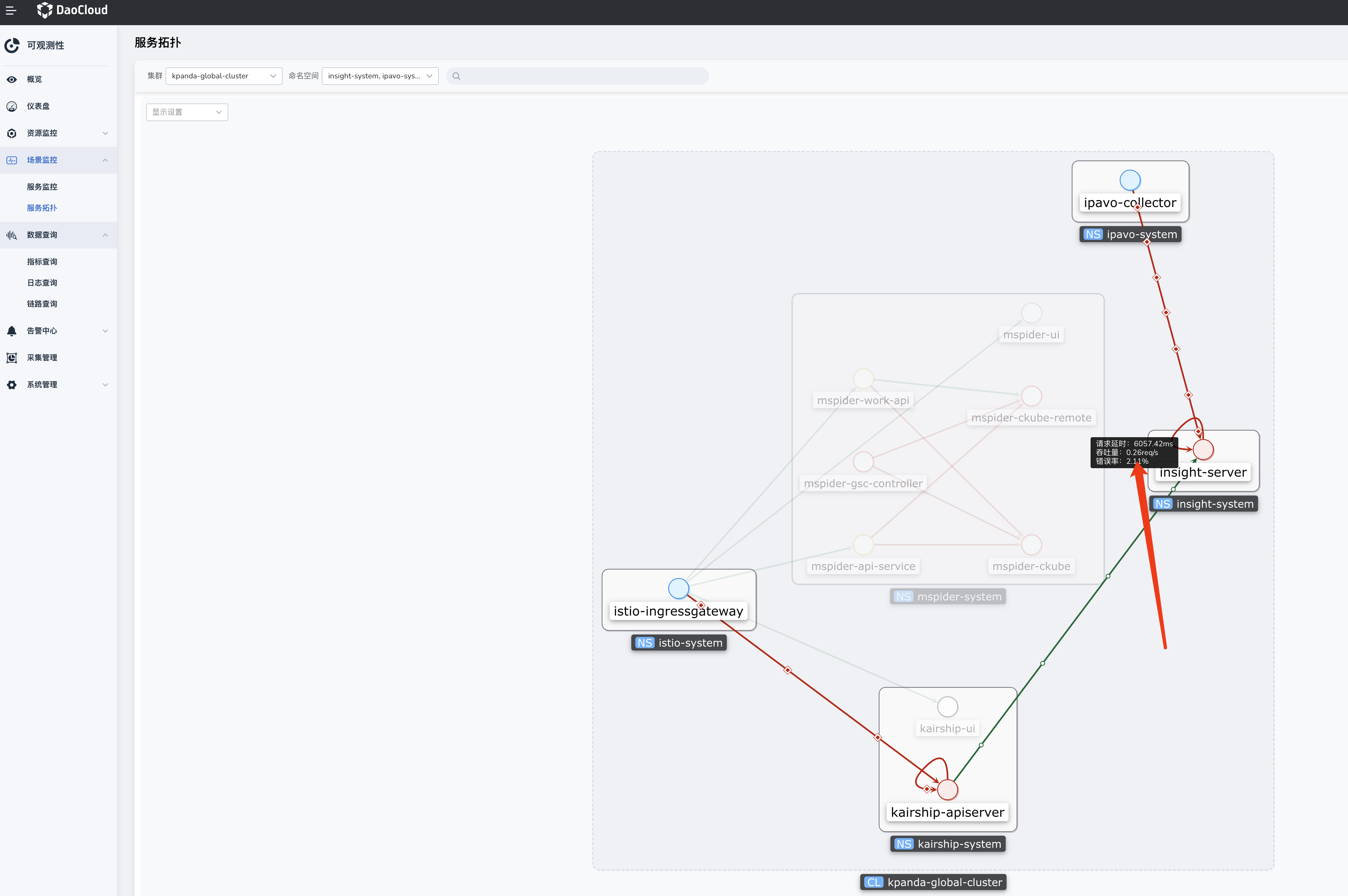The width and height of the screenshot is (1348, 896).
Task: Click the gear icon beside 系统管理
Action: (11, 385)
